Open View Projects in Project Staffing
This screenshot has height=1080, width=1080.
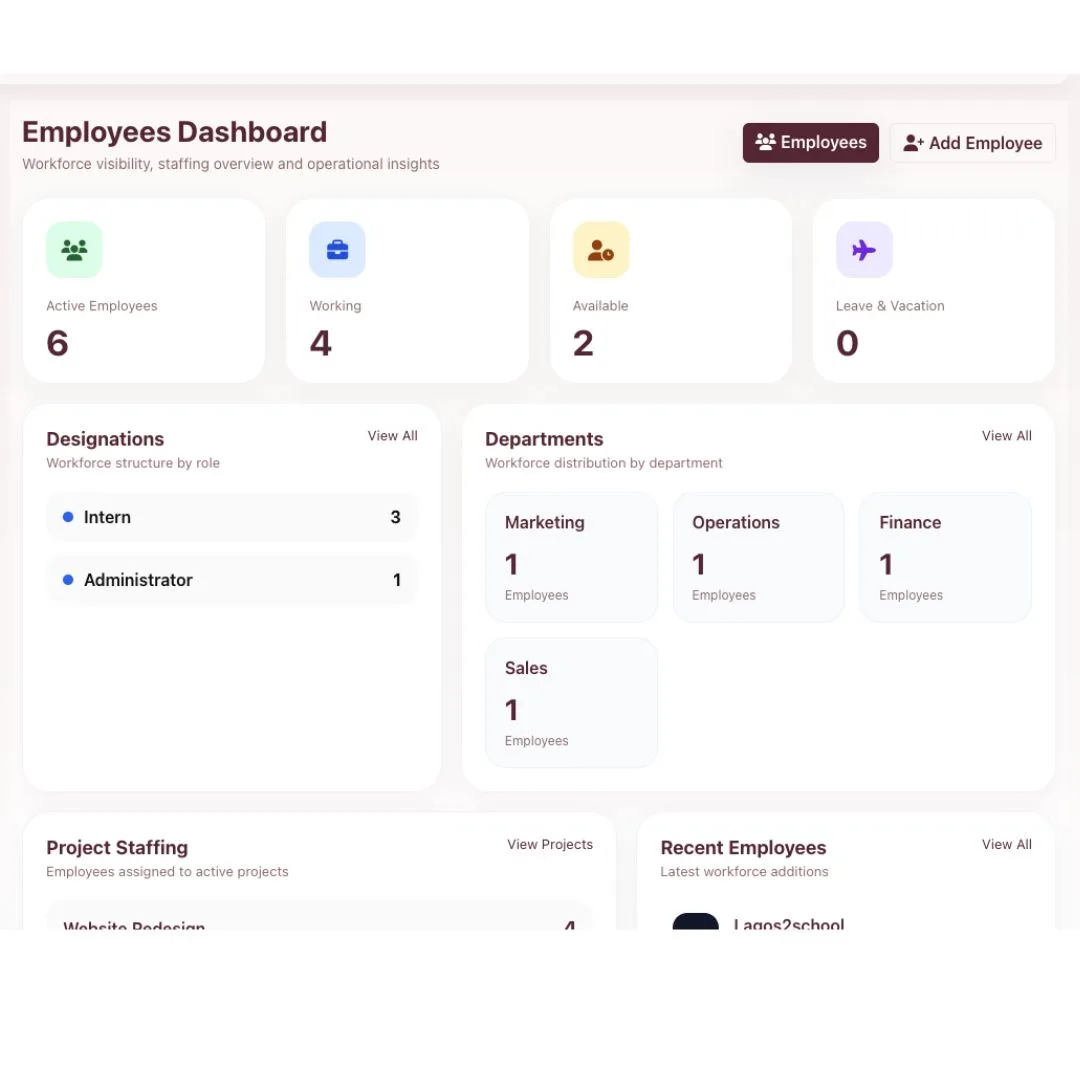point(550,844)
